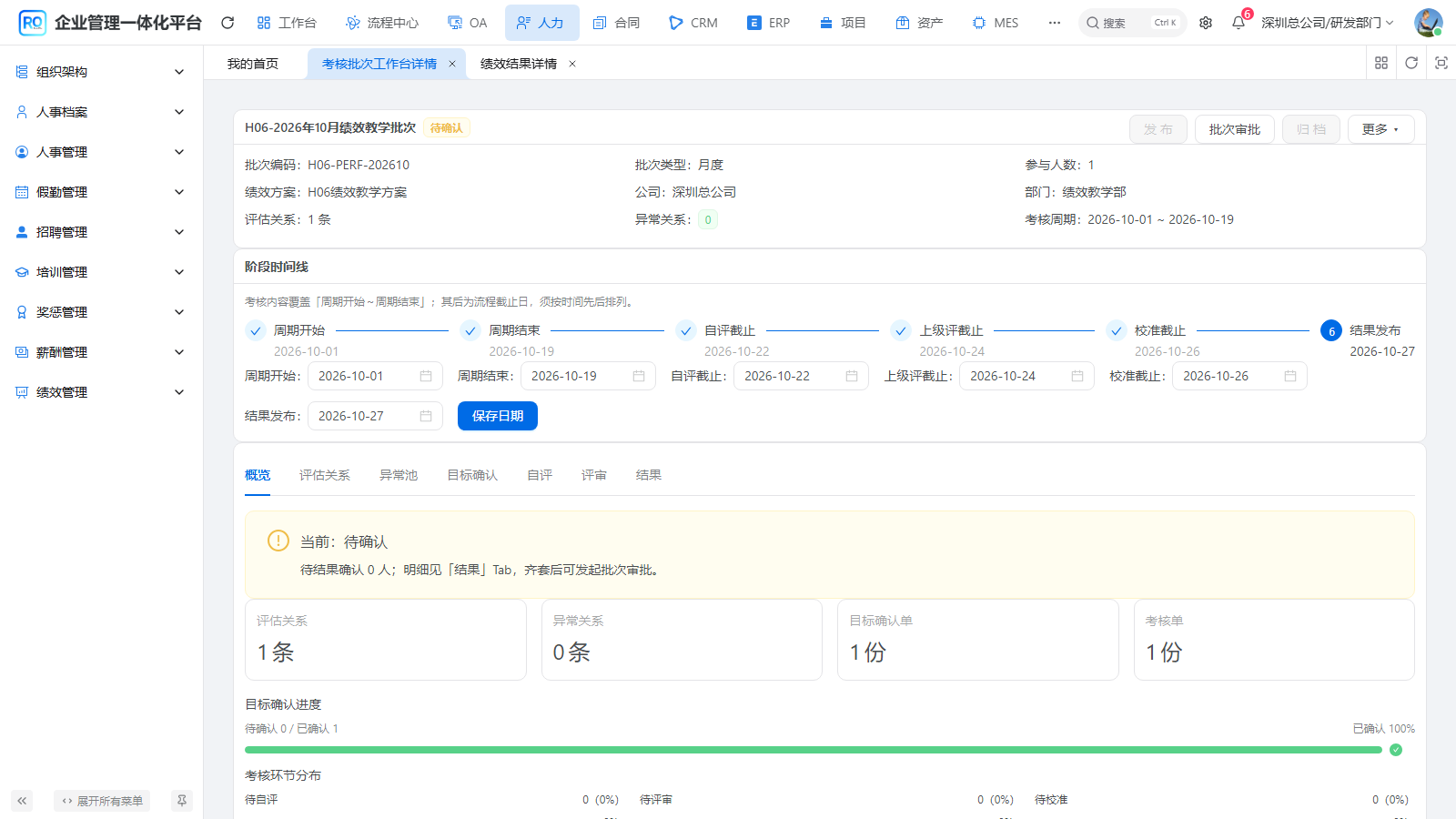Expand the 绩效管理 menu
The image size is (1456, 819).
(101, 392)
